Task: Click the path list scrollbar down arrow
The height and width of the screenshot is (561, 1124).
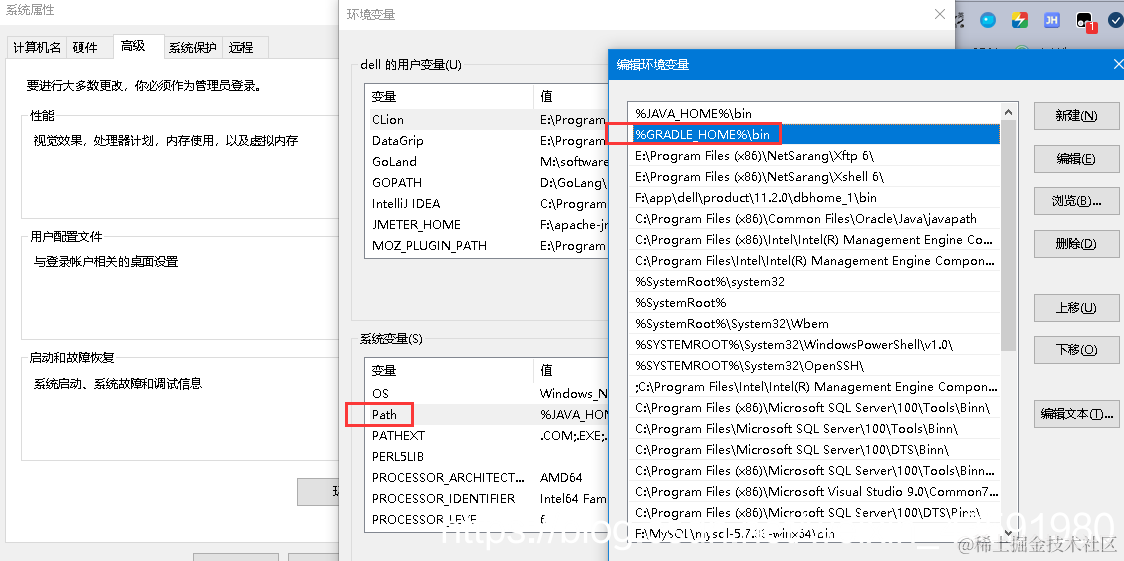Action: click(x=1009, y=533)
